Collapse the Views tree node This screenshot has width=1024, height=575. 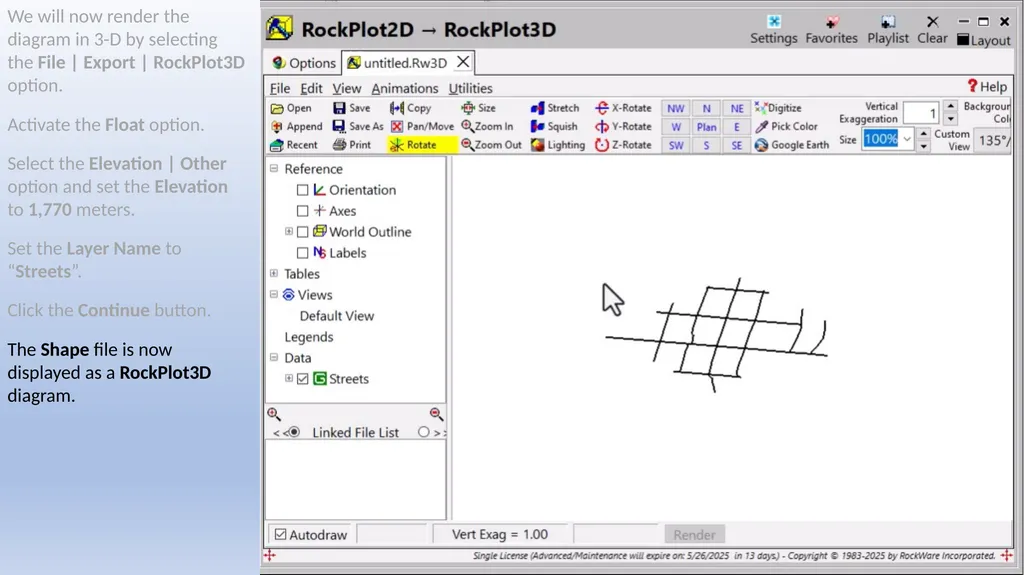(x=274, y=295)
